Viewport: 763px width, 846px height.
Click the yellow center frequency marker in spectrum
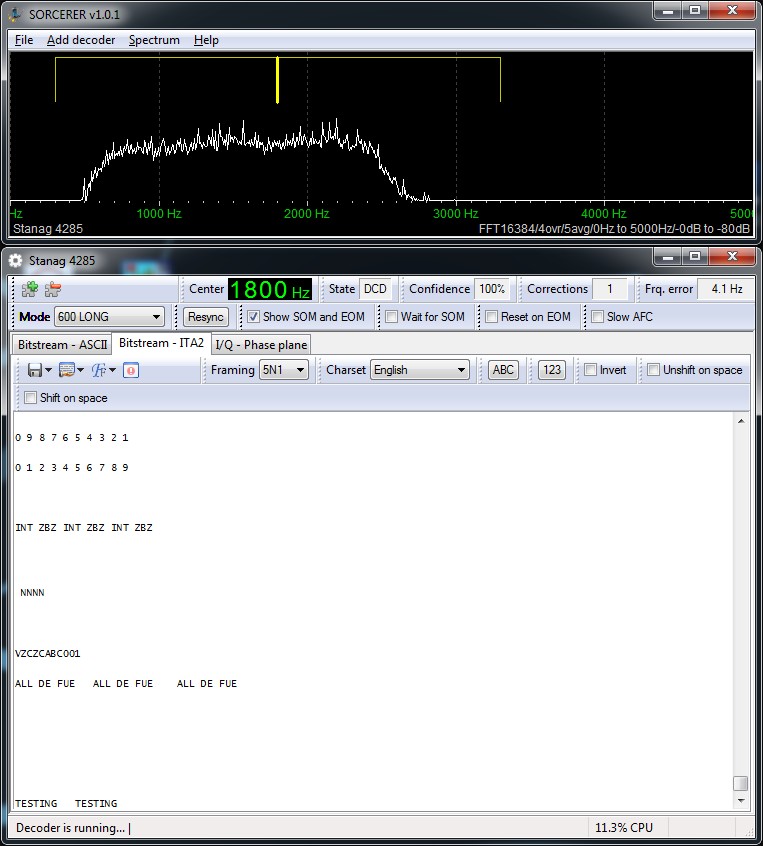point(277,80)
